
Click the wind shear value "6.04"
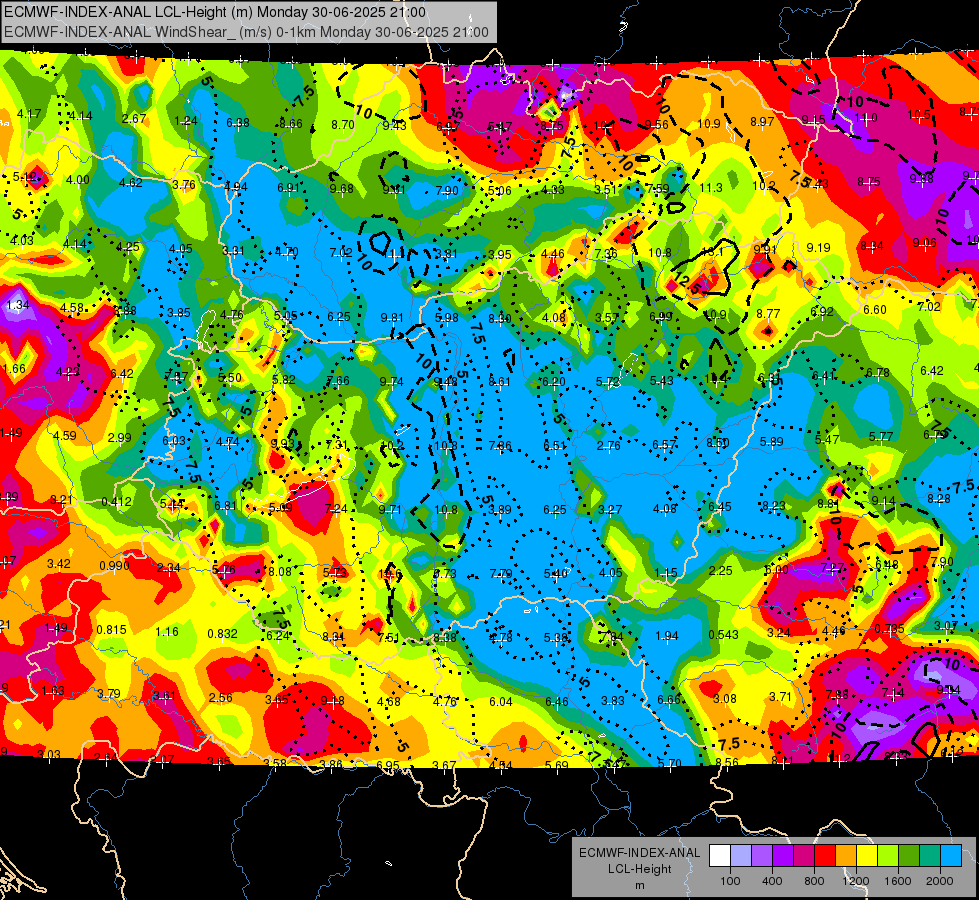501,702
